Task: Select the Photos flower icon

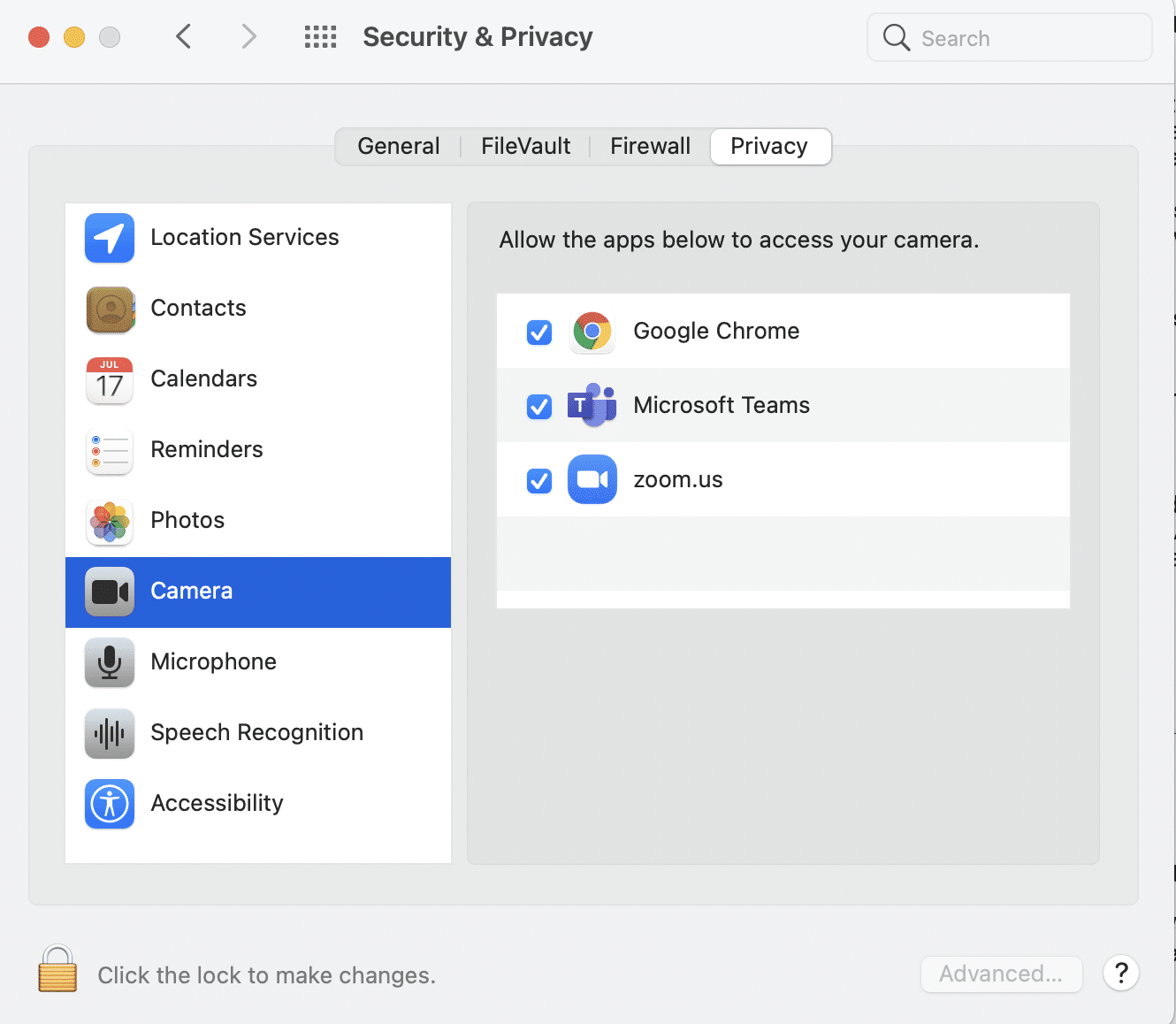Action: (110, 521)
